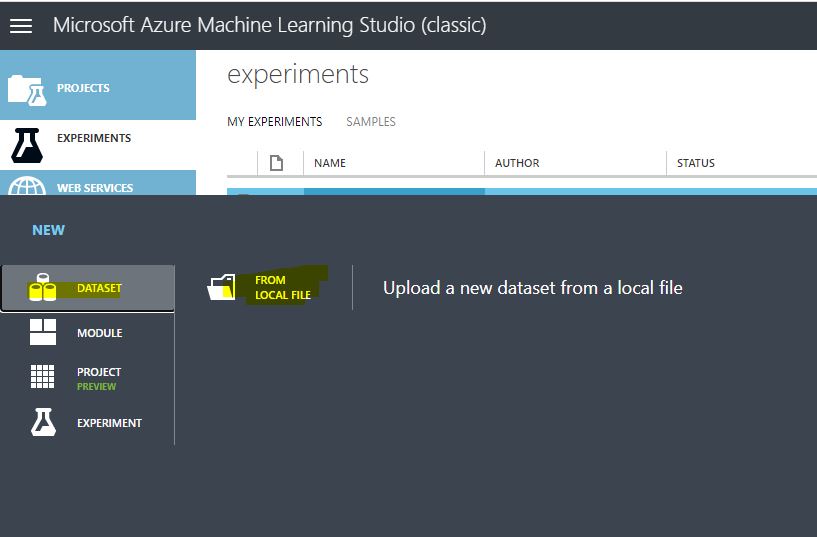
Task: Open the WEB SERVICES sidebar section
Action: (x=98, y=183)
